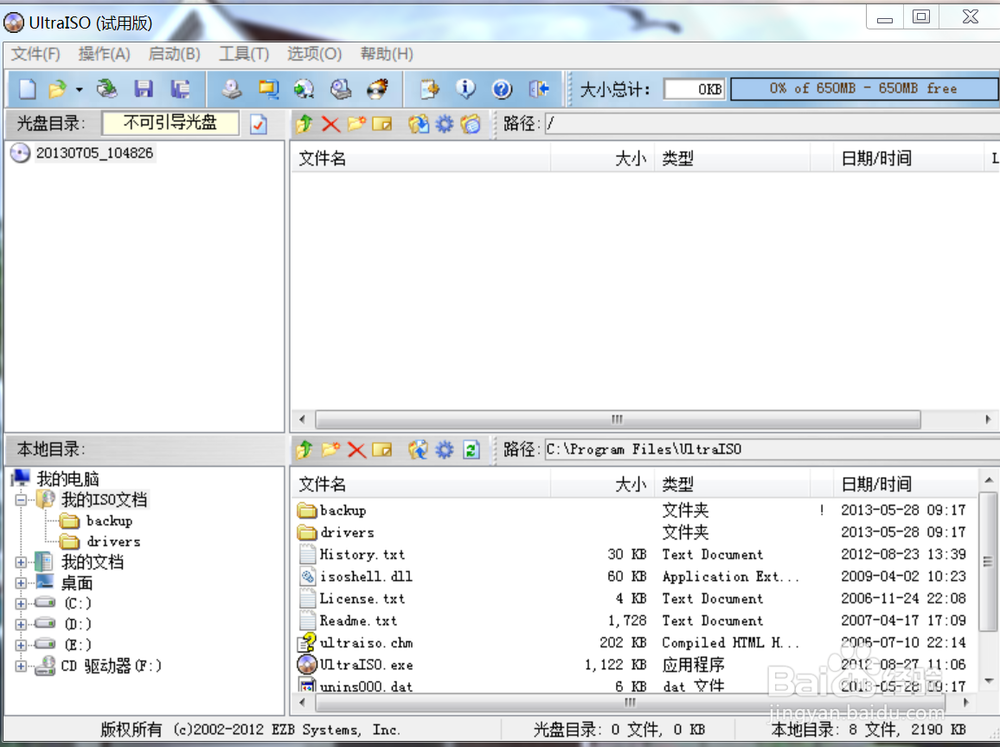The height and width of the screenshot is (747, 1000).
Task: Click rename icon in local pane toolbar
Action: pyautogui.click(x=382, y=450)
